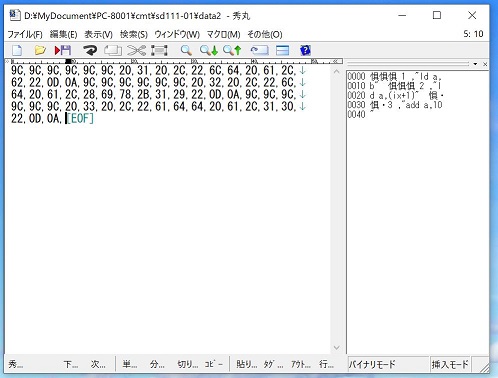Click the ｺﾋﾟｰ function key button
Screen dimensions: 498x378
click(214, 364)
